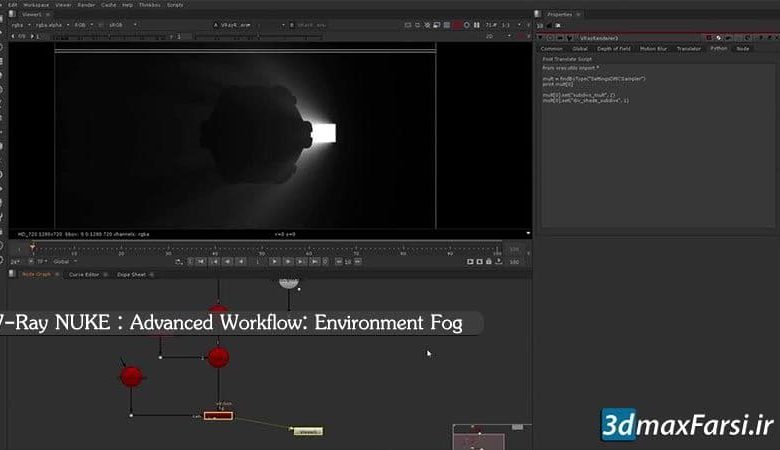Select the Properties panel tab
Viewport: 780px width, 450px height.
click(x=560, y=14)
